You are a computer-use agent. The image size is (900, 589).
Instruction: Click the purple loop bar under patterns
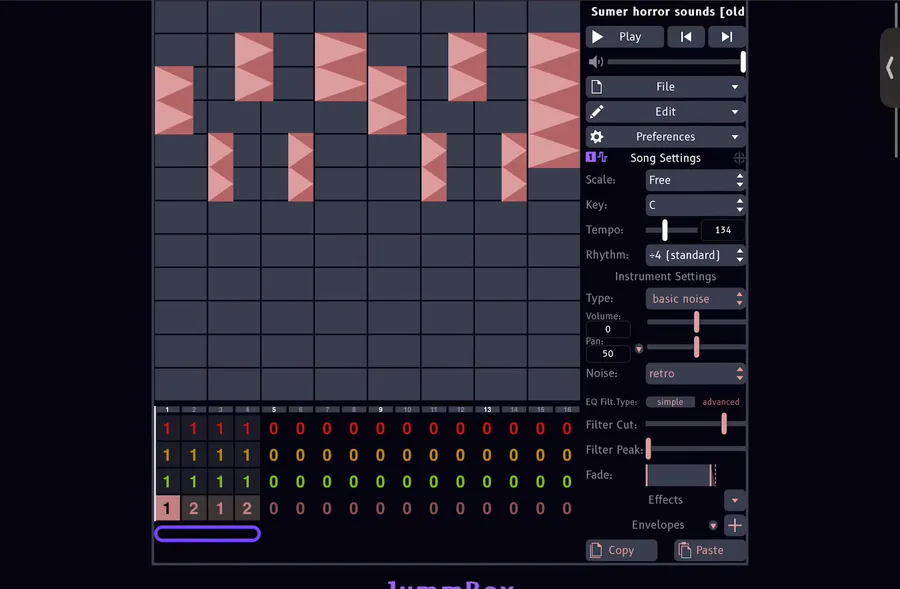[x=207, y=534]
